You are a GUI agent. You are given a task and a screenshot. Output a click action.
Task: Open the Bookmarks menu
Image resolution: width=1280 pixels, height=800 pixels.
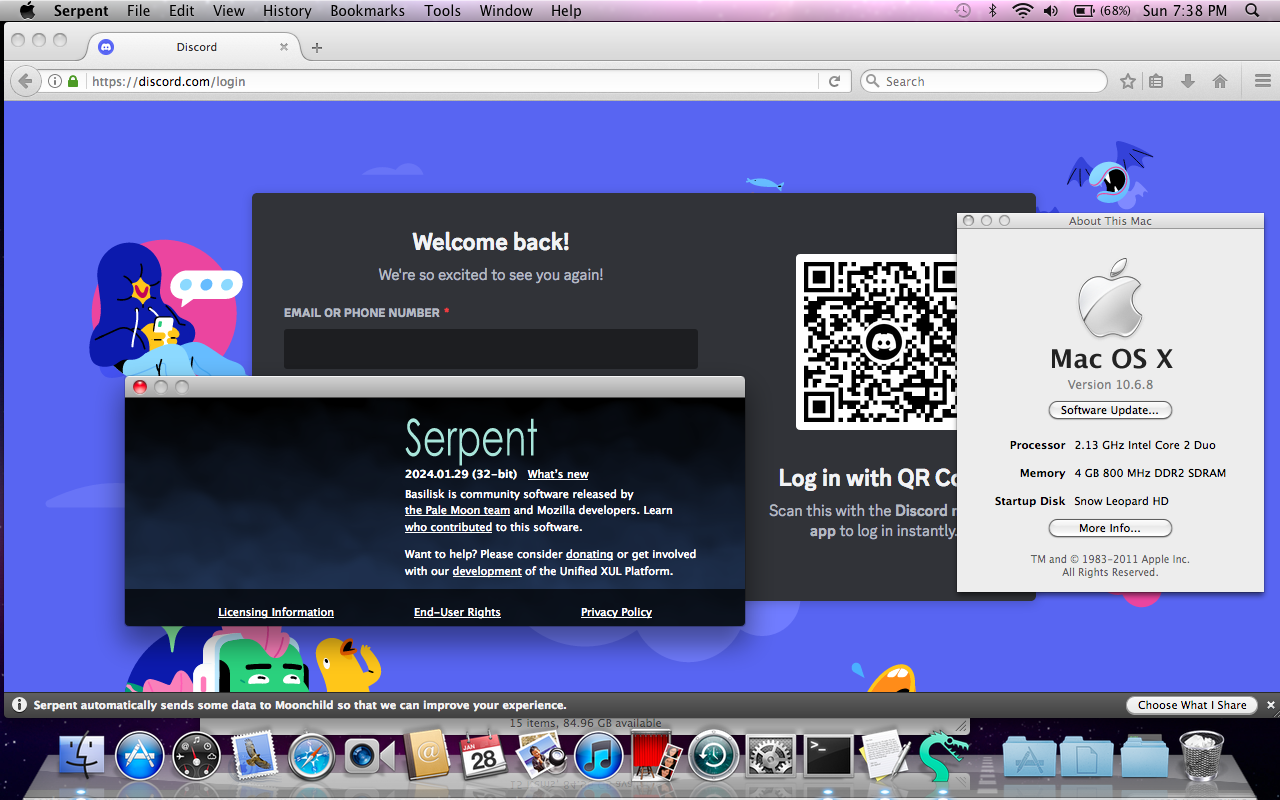coord(367,11)
